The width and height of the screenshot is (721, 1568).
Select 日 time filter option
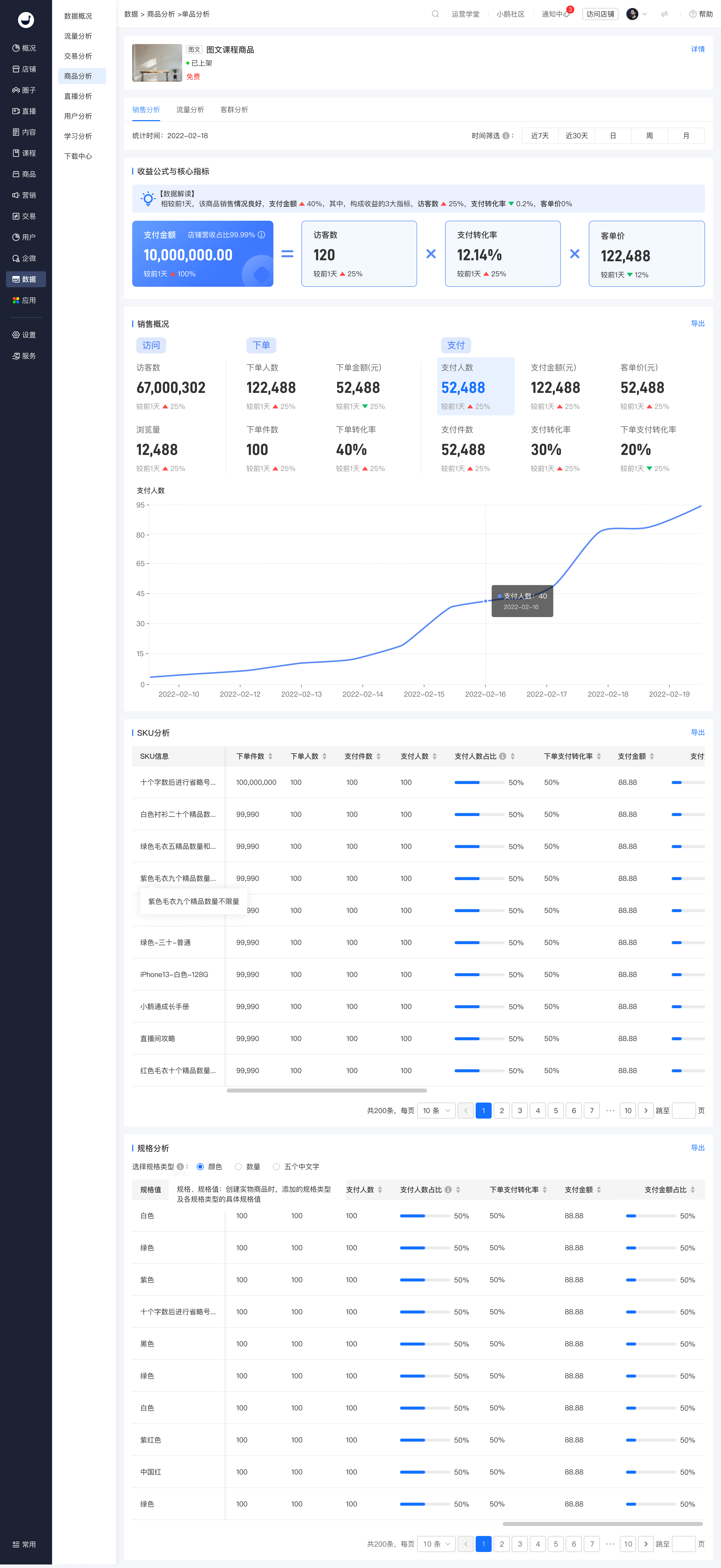point(613,136)
